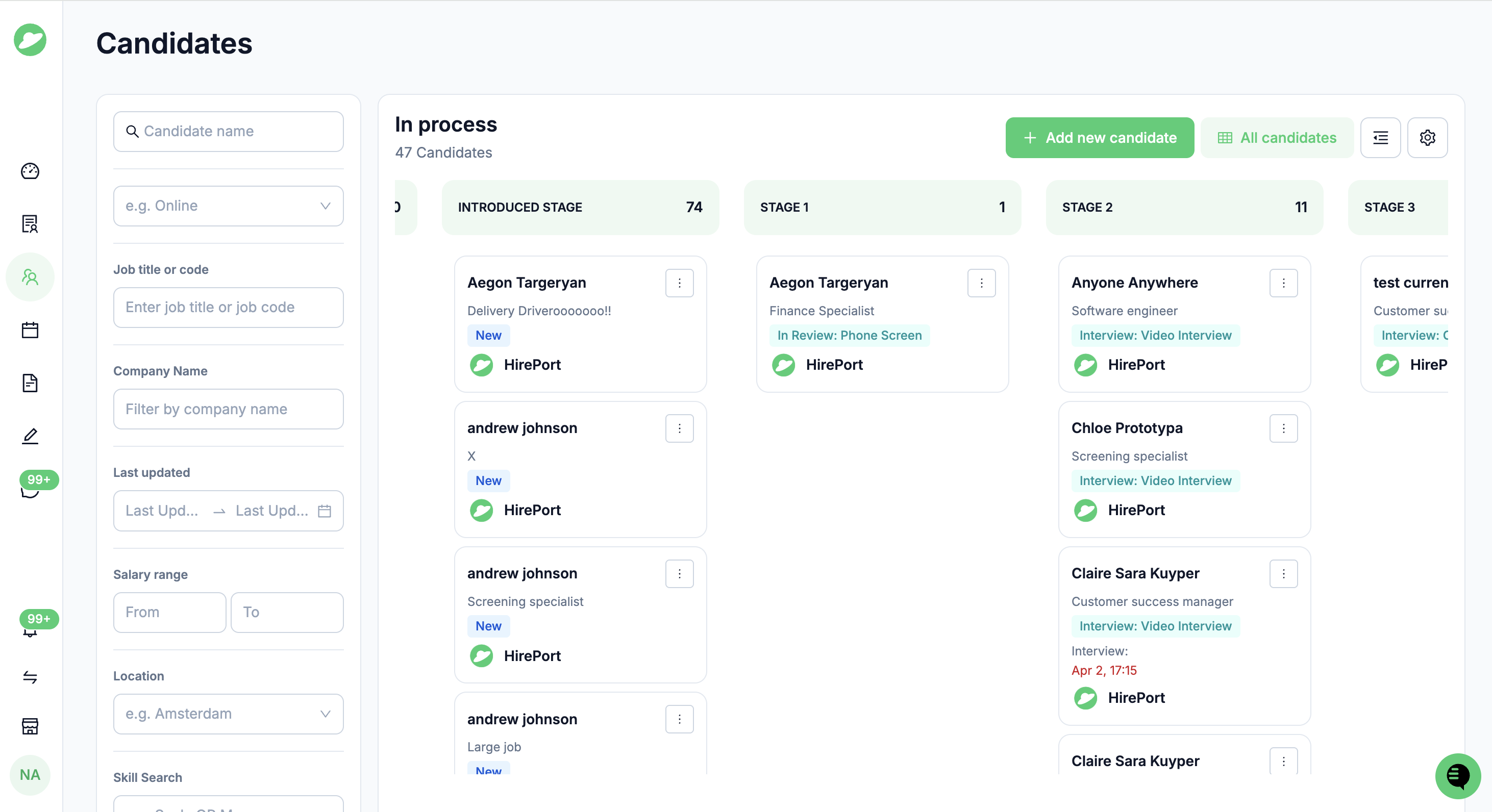Focus the Salary range From field

pyautogui.click(x=170, y=613)
